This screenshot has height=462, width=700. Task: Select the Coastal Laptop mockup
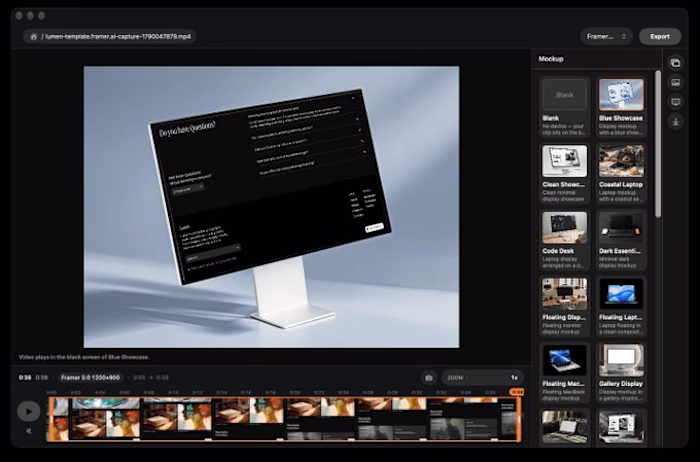pos(621,173)
